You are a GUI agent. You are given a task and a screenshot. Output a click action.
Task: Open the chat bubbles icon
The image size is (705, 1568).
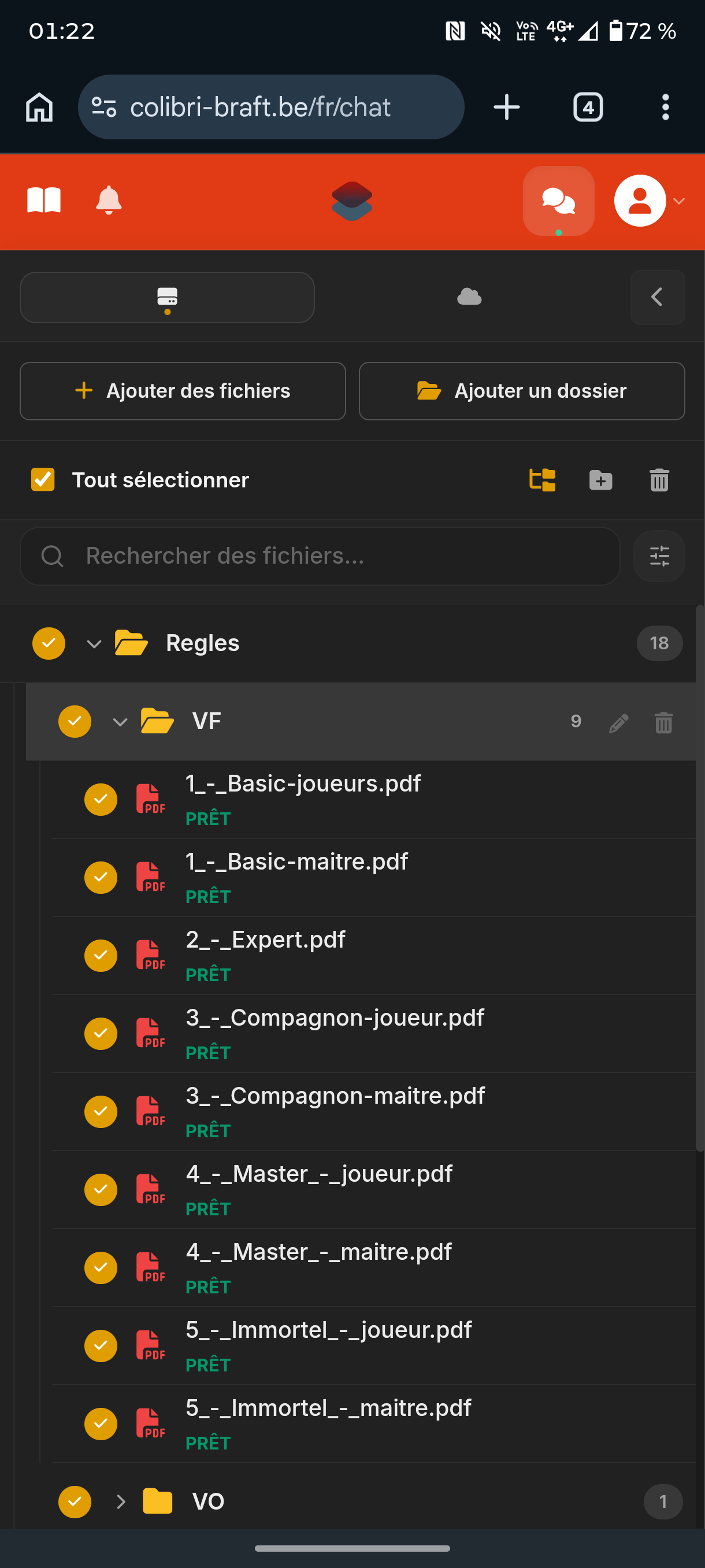pos(558,201)
